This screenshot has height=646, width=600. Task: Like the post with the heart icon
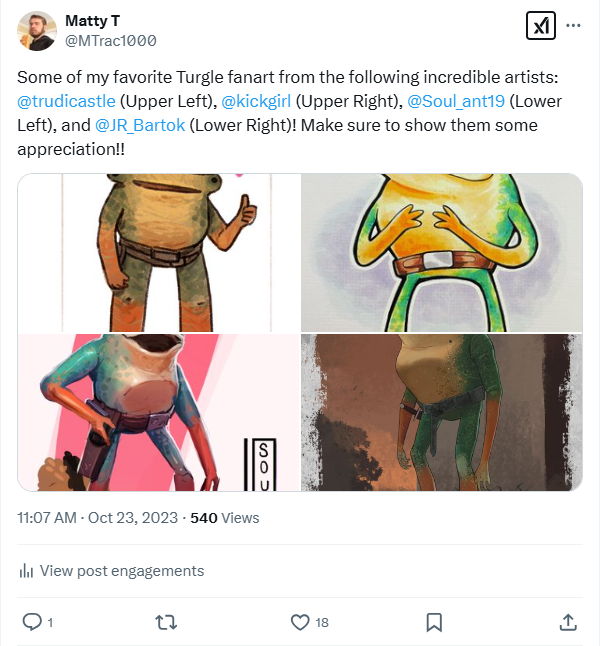pos(300,622)
